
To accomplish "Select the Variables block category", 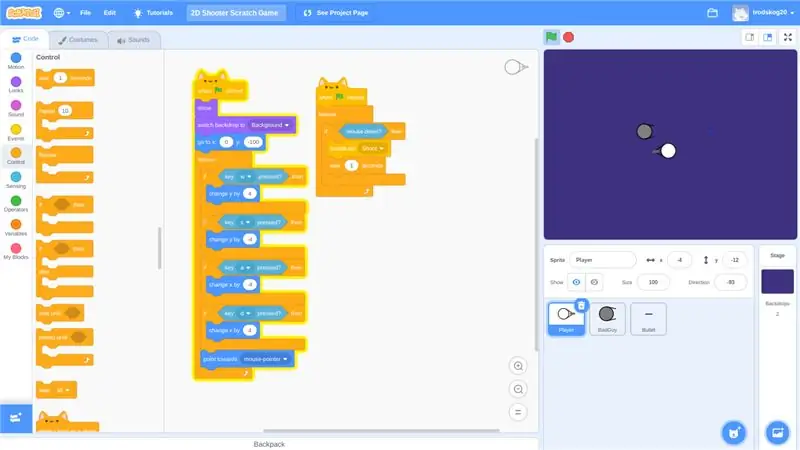I will [x=16, y=228].
